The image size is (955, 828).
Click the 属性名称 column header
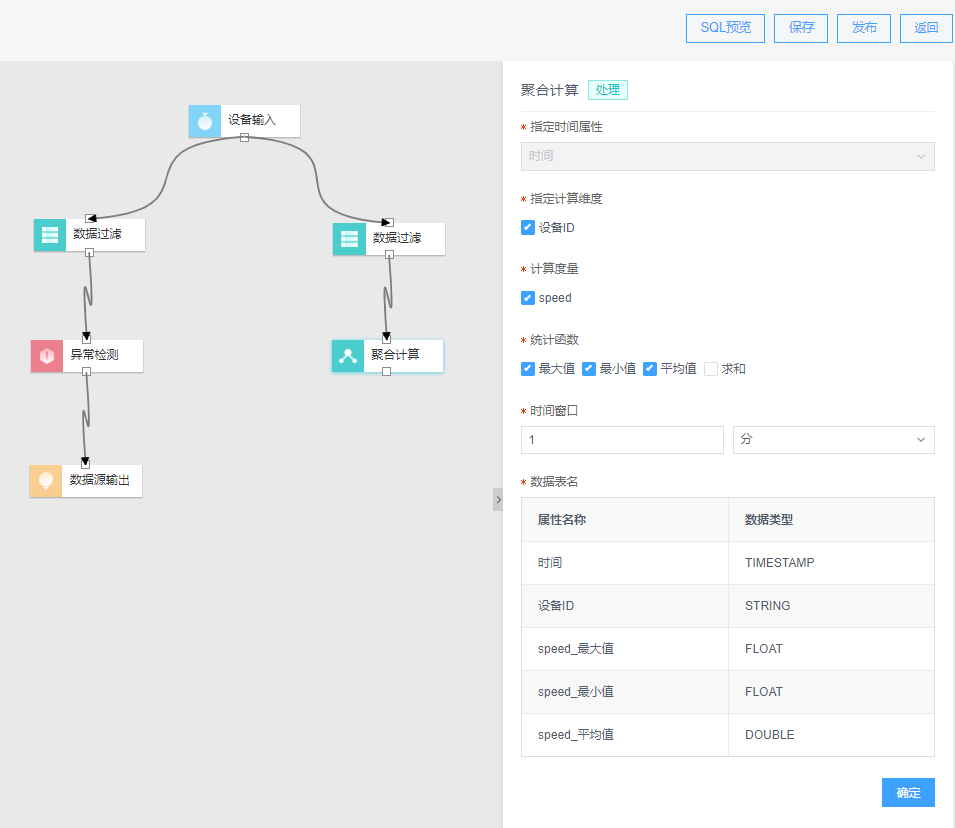625,520
